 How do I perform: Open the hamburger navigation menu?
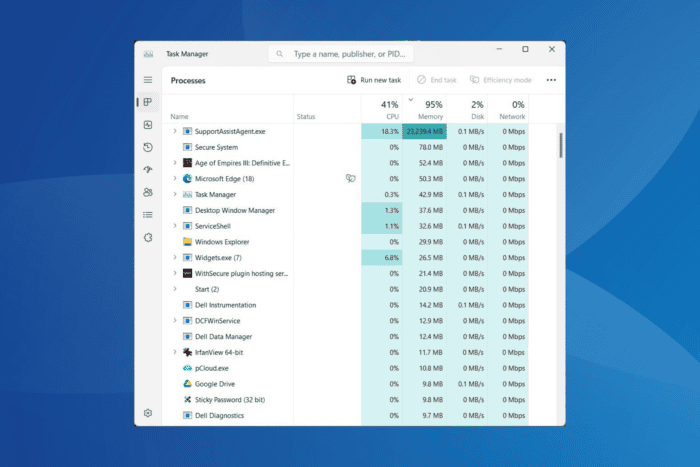pos(148,80)
